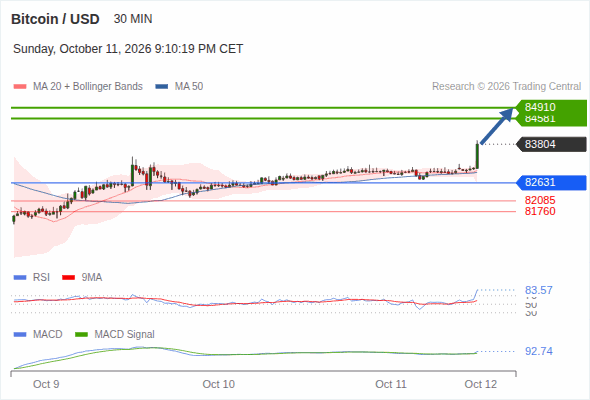
Task: Click the MA 20 + Bollinger Bands legend swatch
Action: tap(20, 87)
